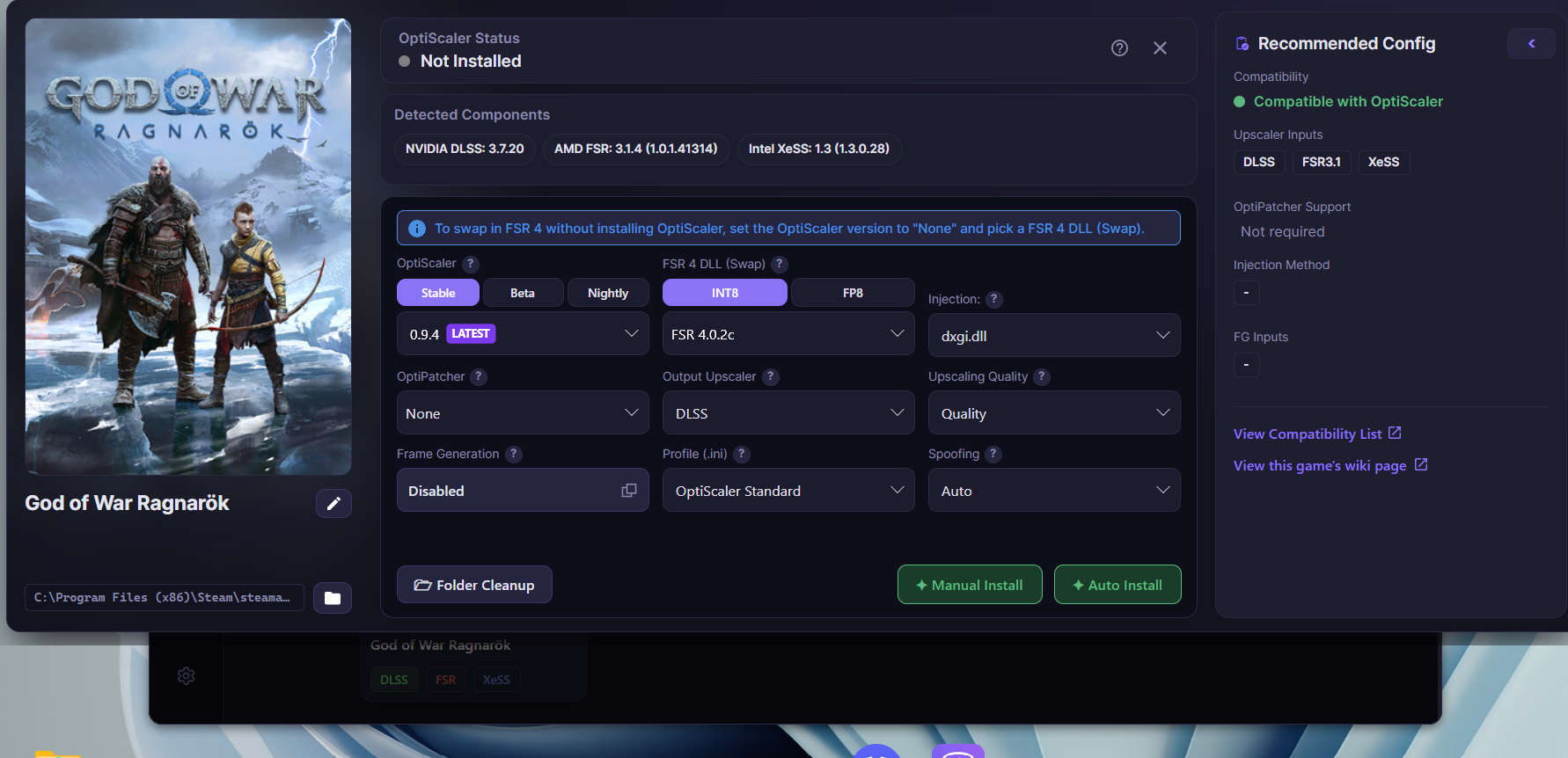Screen dimensions: 1568x758
Task: Show help for Upscaling Quality
Action: coord(1042,376)
